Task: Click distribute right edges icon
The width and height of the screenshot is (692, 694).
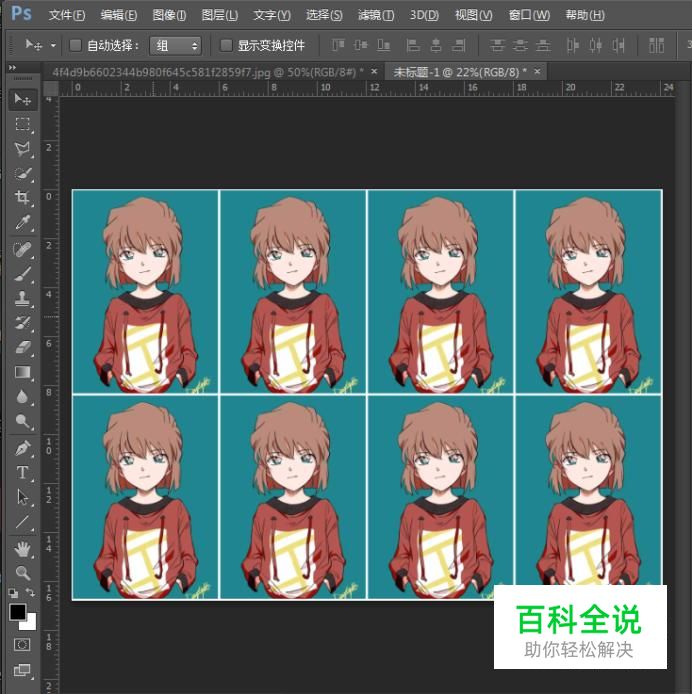Action: point(618,45)
